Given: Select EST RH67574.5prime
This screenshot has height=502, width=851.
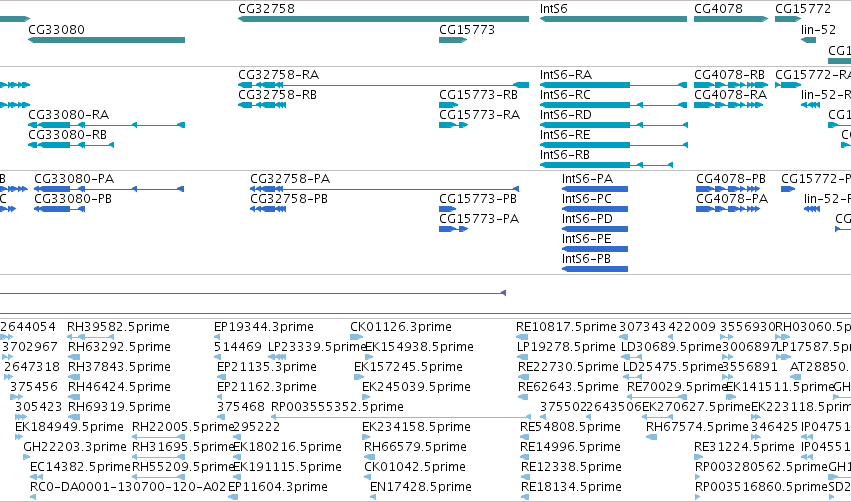Looking at the screenshot, I should [697, 428].
